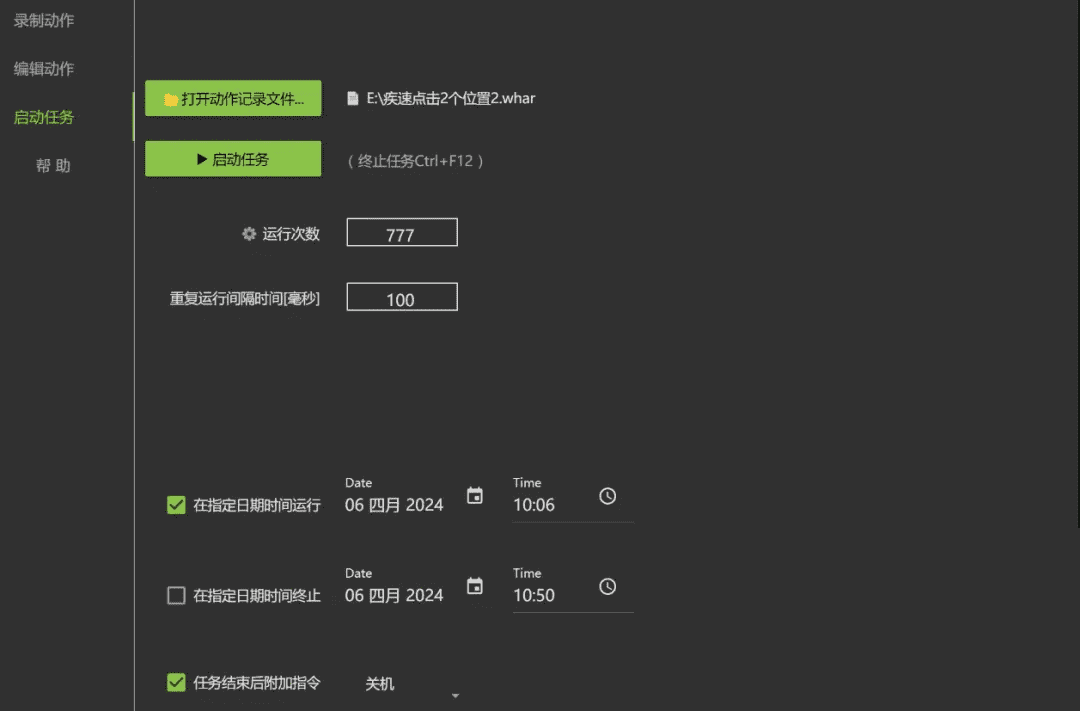Open the start-time clock picker icon
The width and height of the screenshot is (1080, 711).
[608, 496]
